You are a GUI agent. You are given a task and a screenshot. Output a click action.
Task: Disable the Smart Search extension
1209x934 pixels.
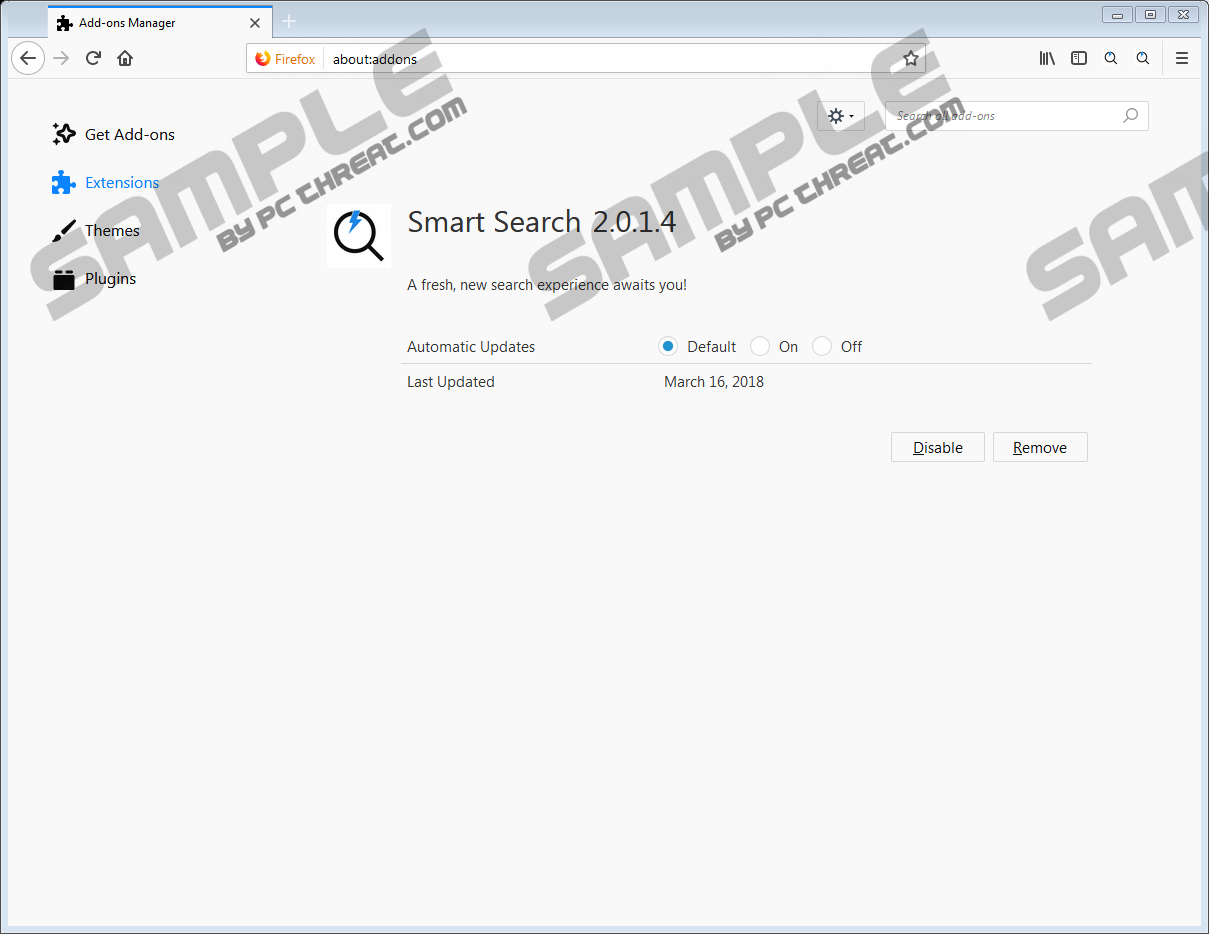tap(937, 448)
